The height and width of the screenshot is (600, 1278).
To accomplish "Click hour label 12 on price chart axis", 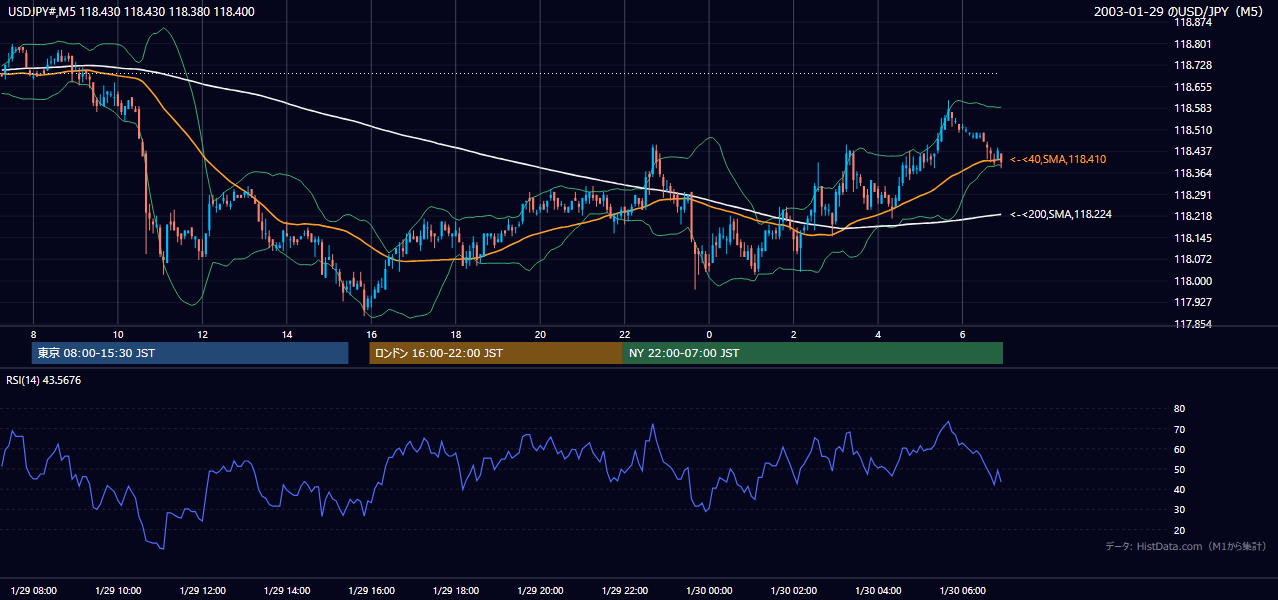I will click(x=203, y=334).
